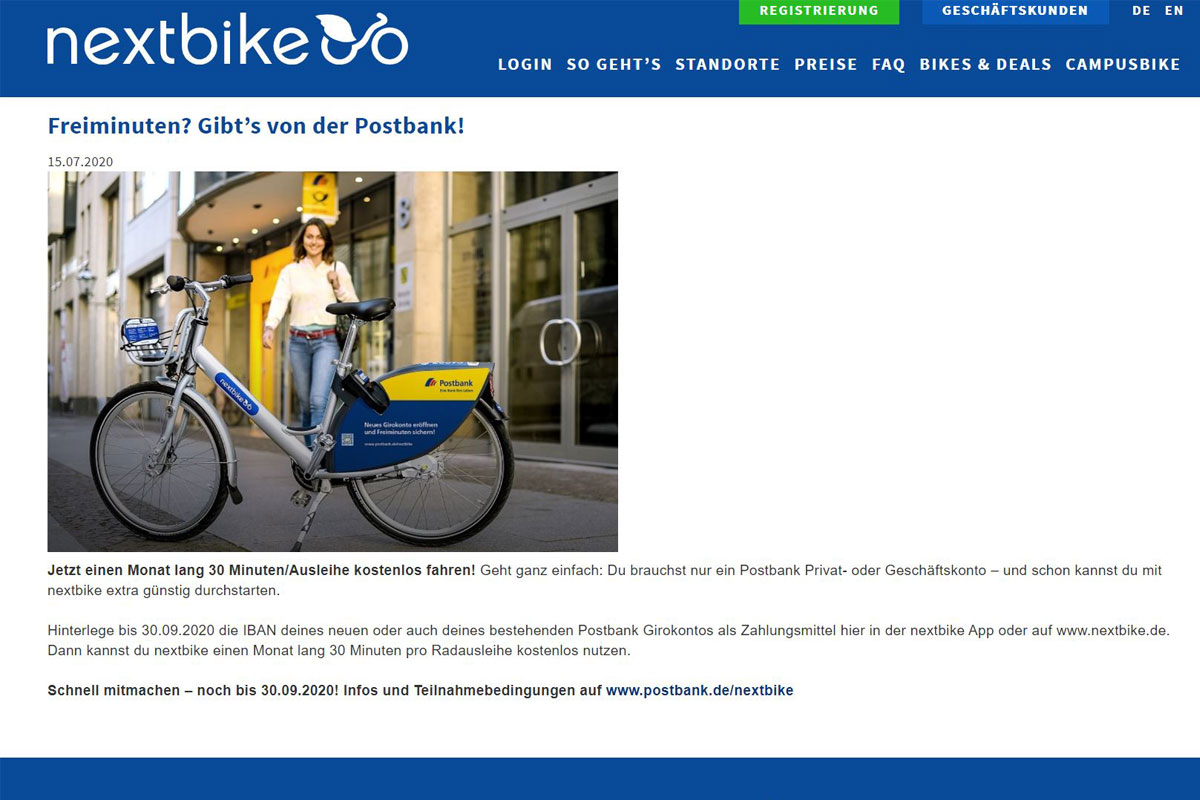Switch language to DE
Screen dimensions: 1200x800
pos(1141,11)
